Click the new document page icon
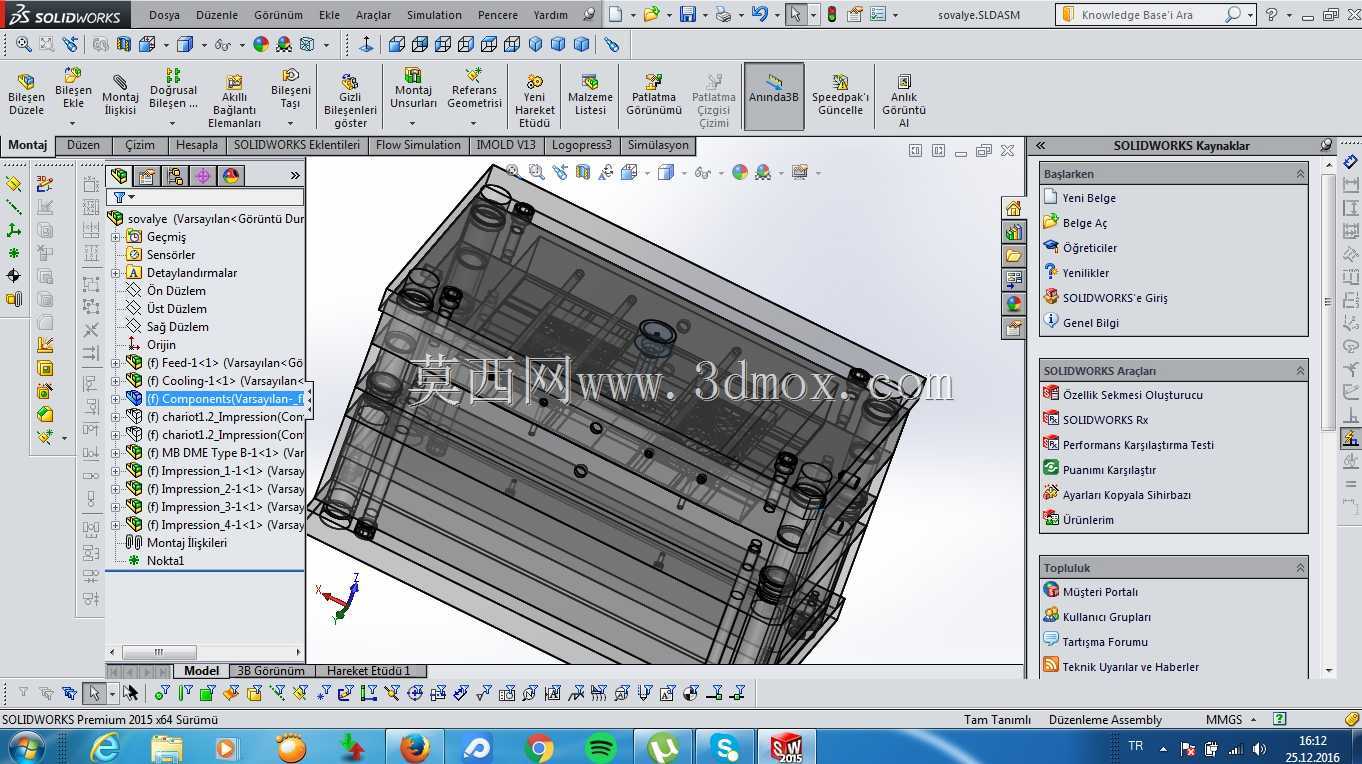The width and height of the screenshot is (1362, 764). coord(615,15)
